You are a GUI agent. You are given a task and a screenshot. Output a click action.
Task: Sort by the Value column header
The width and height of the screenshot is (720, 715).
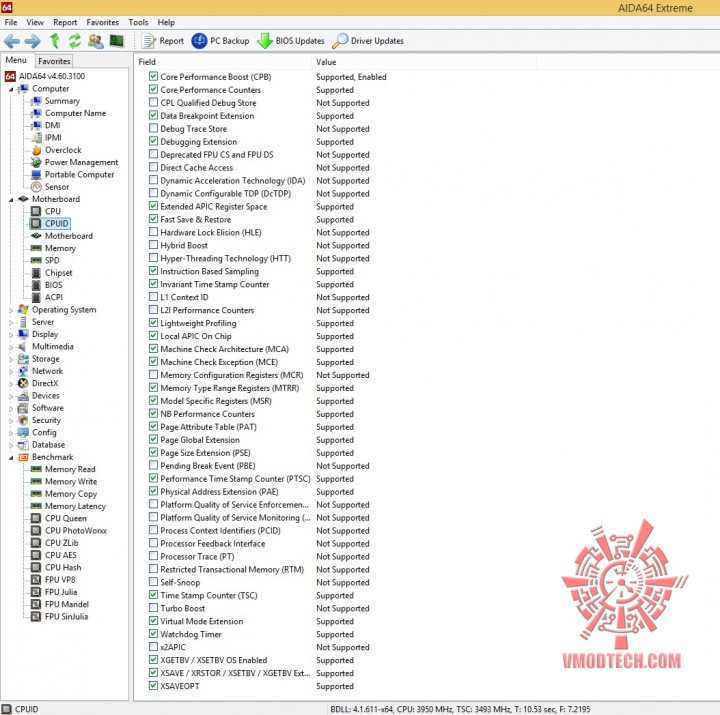tap(424, 62)
